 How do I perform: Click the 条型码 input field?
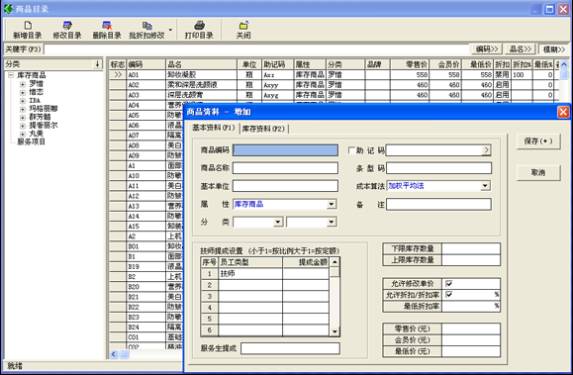coord(439,168)
